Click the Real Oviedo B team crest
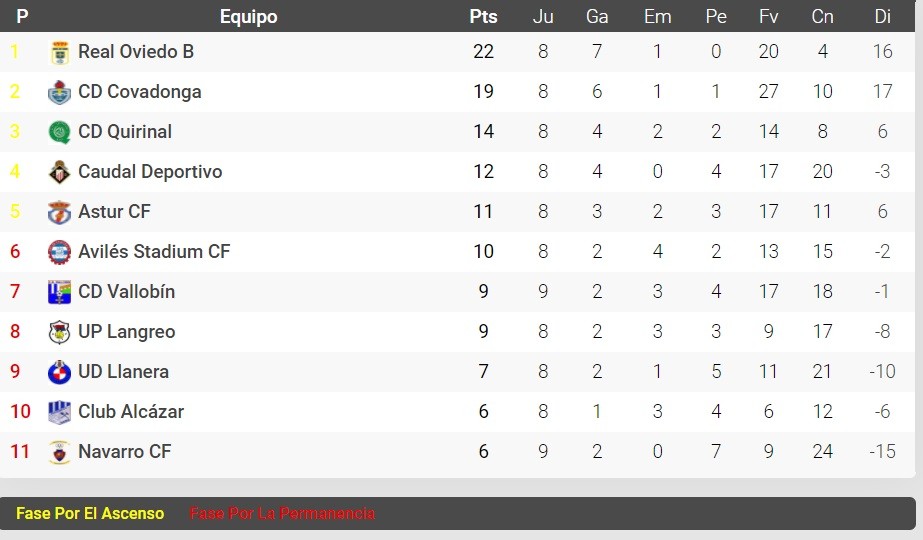 click(59, 52)
